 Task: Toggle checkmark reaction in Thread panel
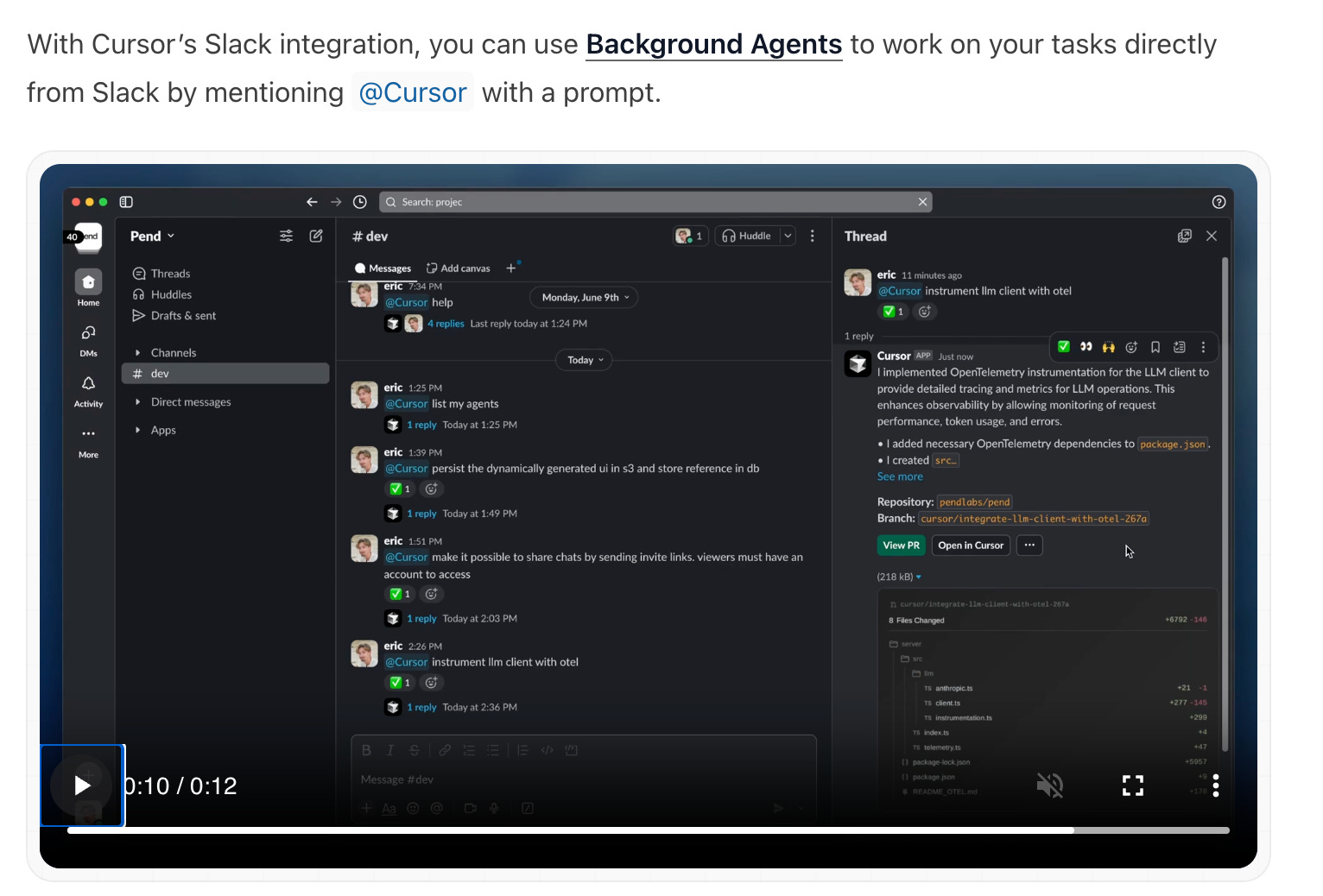click(893, 312)
